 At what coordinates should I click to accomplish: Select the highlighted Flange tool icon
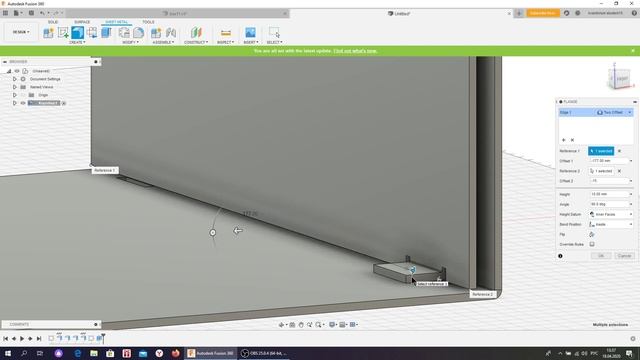(x=78, y=33)
